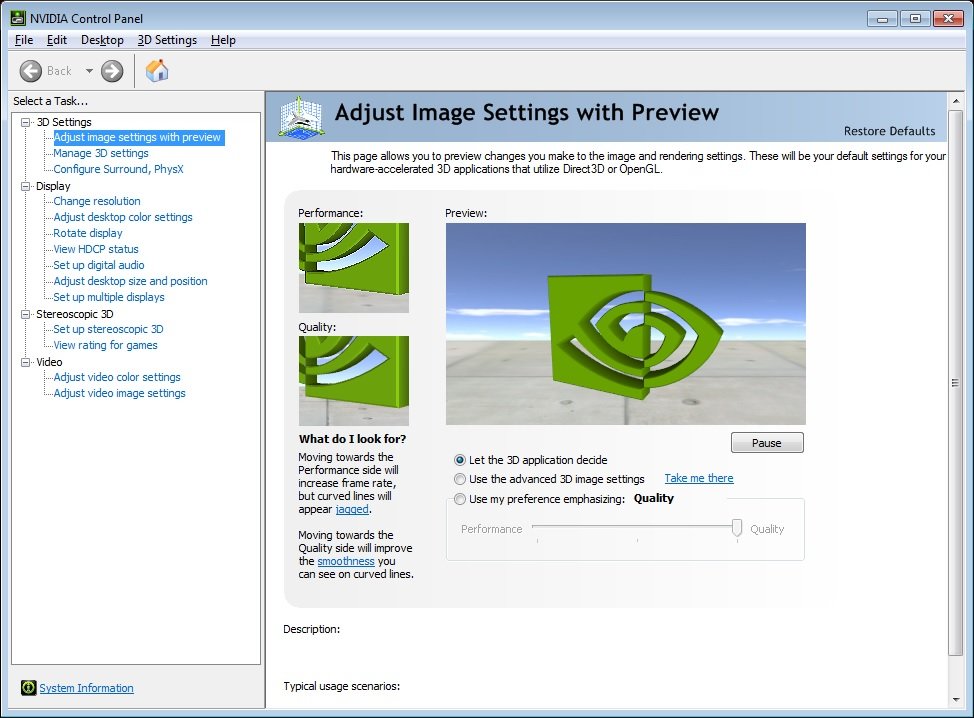The height and width of the screenshot is (718, 974).
Task: Go to the Home page icon
Action: [157, 71]
